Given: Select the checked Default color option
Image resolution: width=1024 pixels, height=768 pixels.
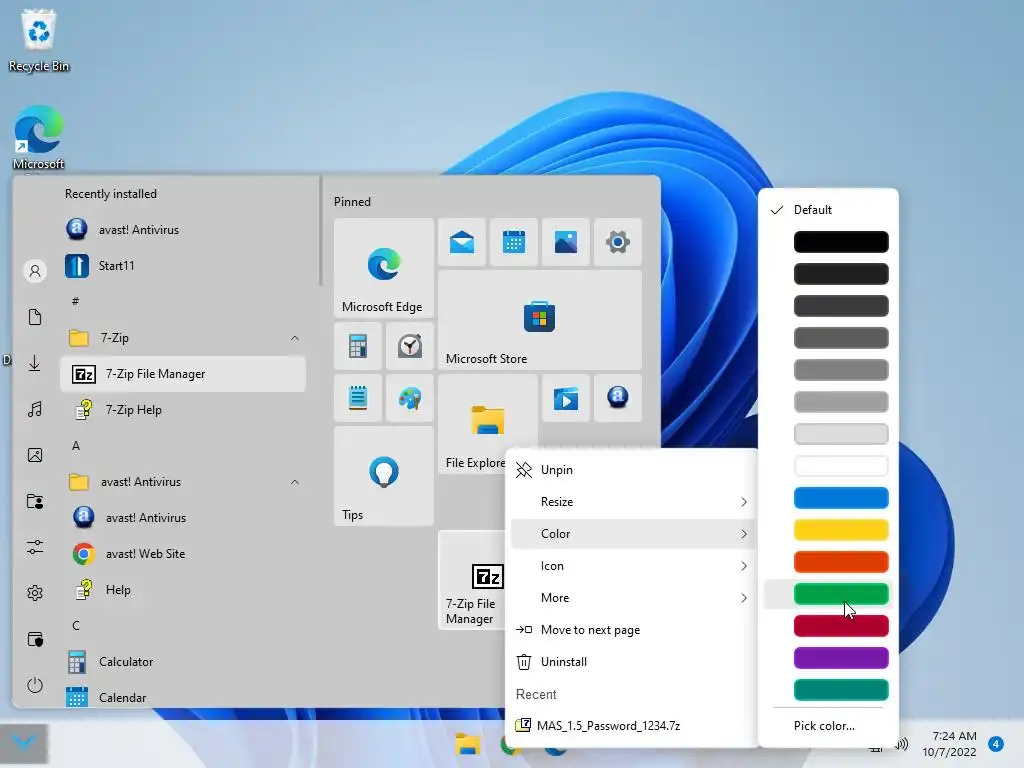Looking at the screenshot, I should point(828,210).
